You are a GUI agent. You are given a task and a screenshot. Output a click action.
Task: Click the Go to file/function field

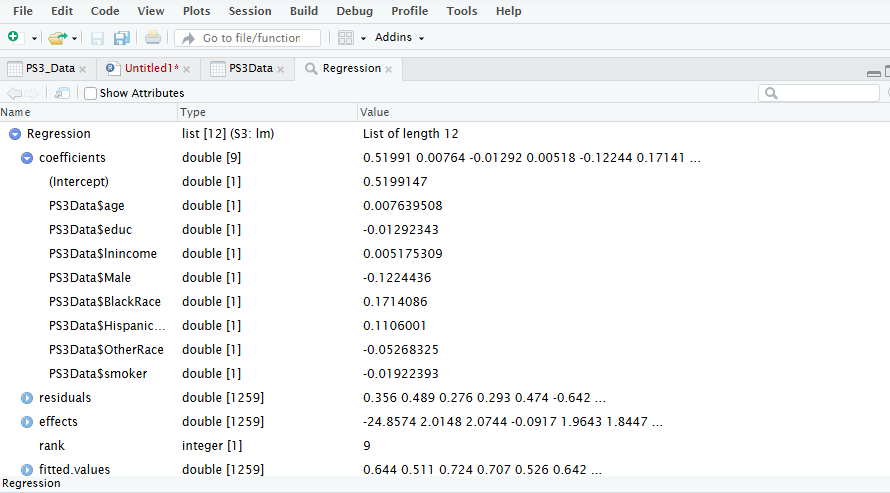(x=247, y=38)
